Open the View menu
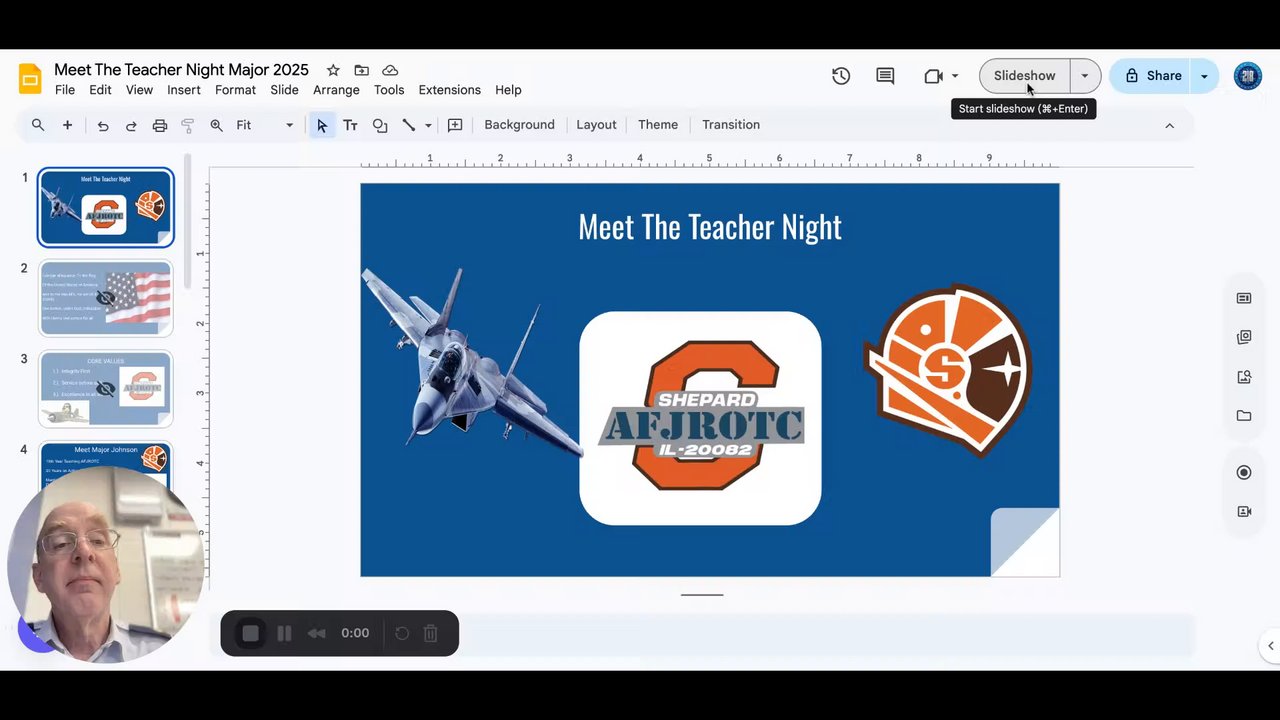The width and height of the screenshot is (1280, 720). tap(139, 90)
